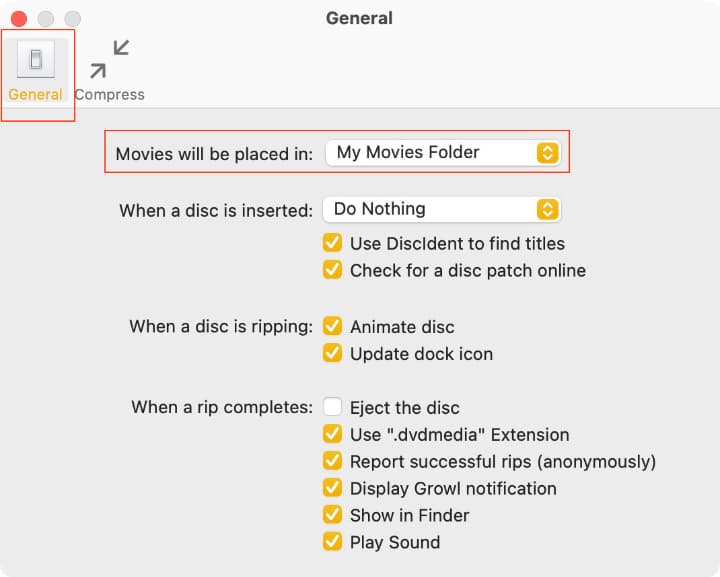Disable Report successful rips (anonymously)
Viewport: 720px width, 577px height.
[332, 461]
